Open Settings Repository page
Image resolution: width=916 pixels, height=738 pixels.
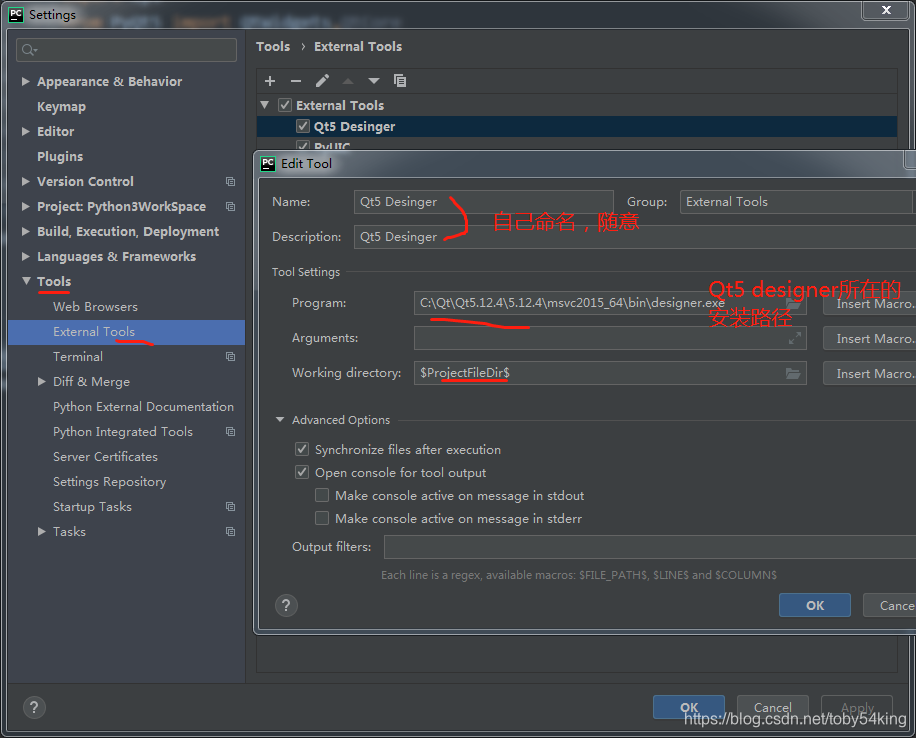(x=109, y=481)
